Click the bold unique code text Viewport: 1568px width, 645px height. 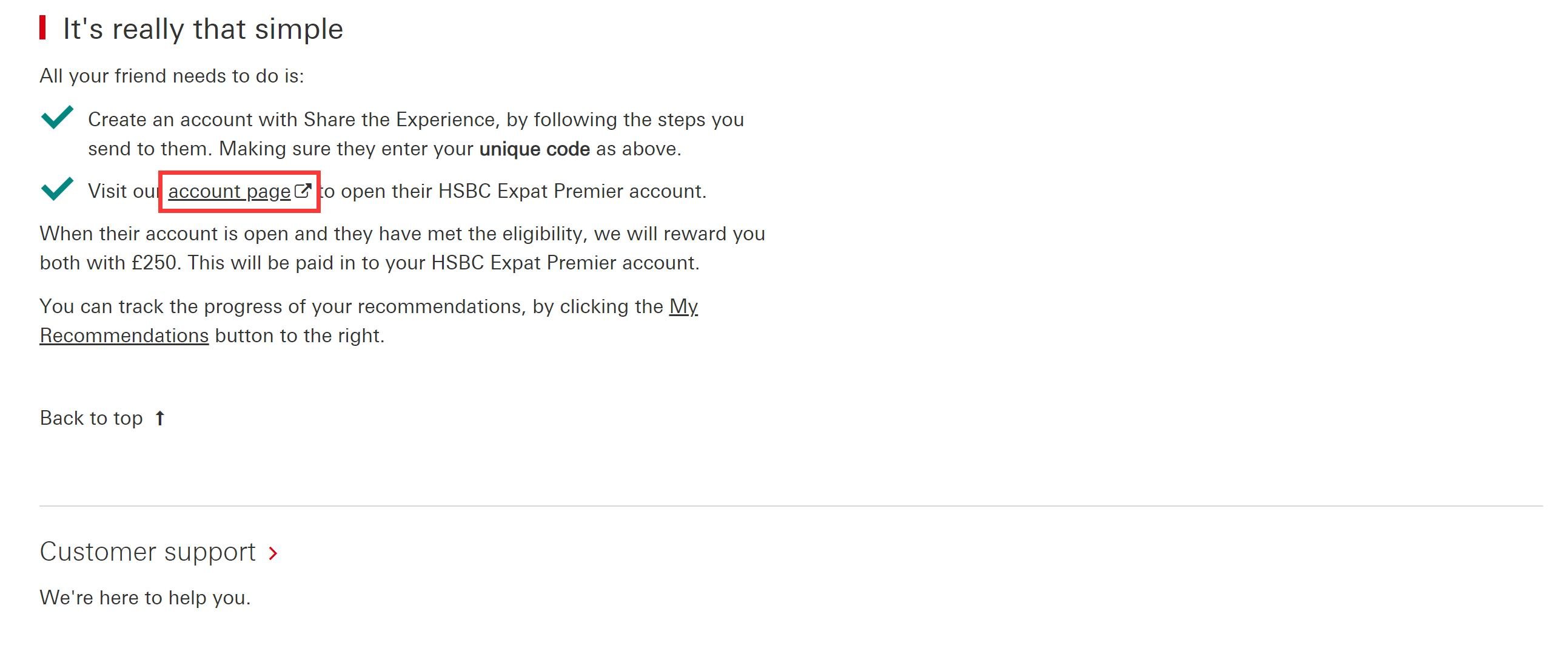[534, 149]
